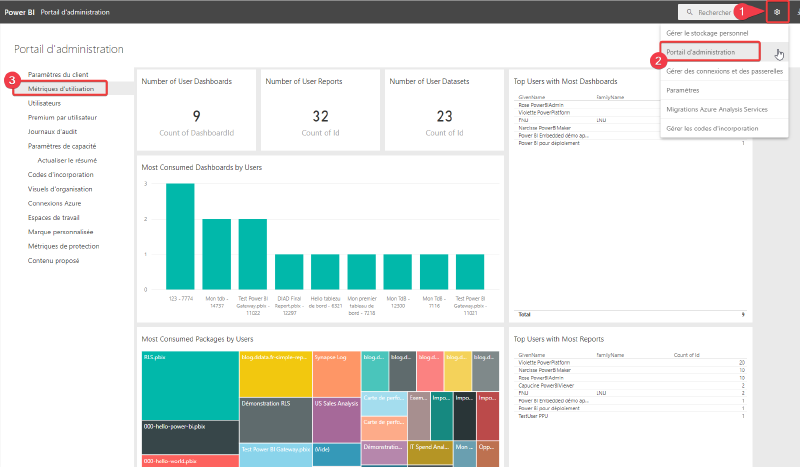Open 'Paramètres du client' in sidebar
This screenshot has height=467, width=800.
tap(58, 75)
